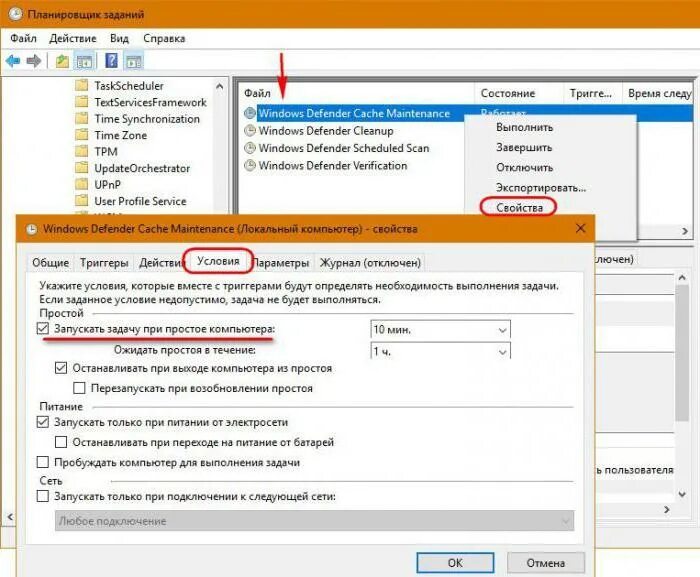
Task: Click the Windows Defender Cleanup task icon
Action: 250,130
